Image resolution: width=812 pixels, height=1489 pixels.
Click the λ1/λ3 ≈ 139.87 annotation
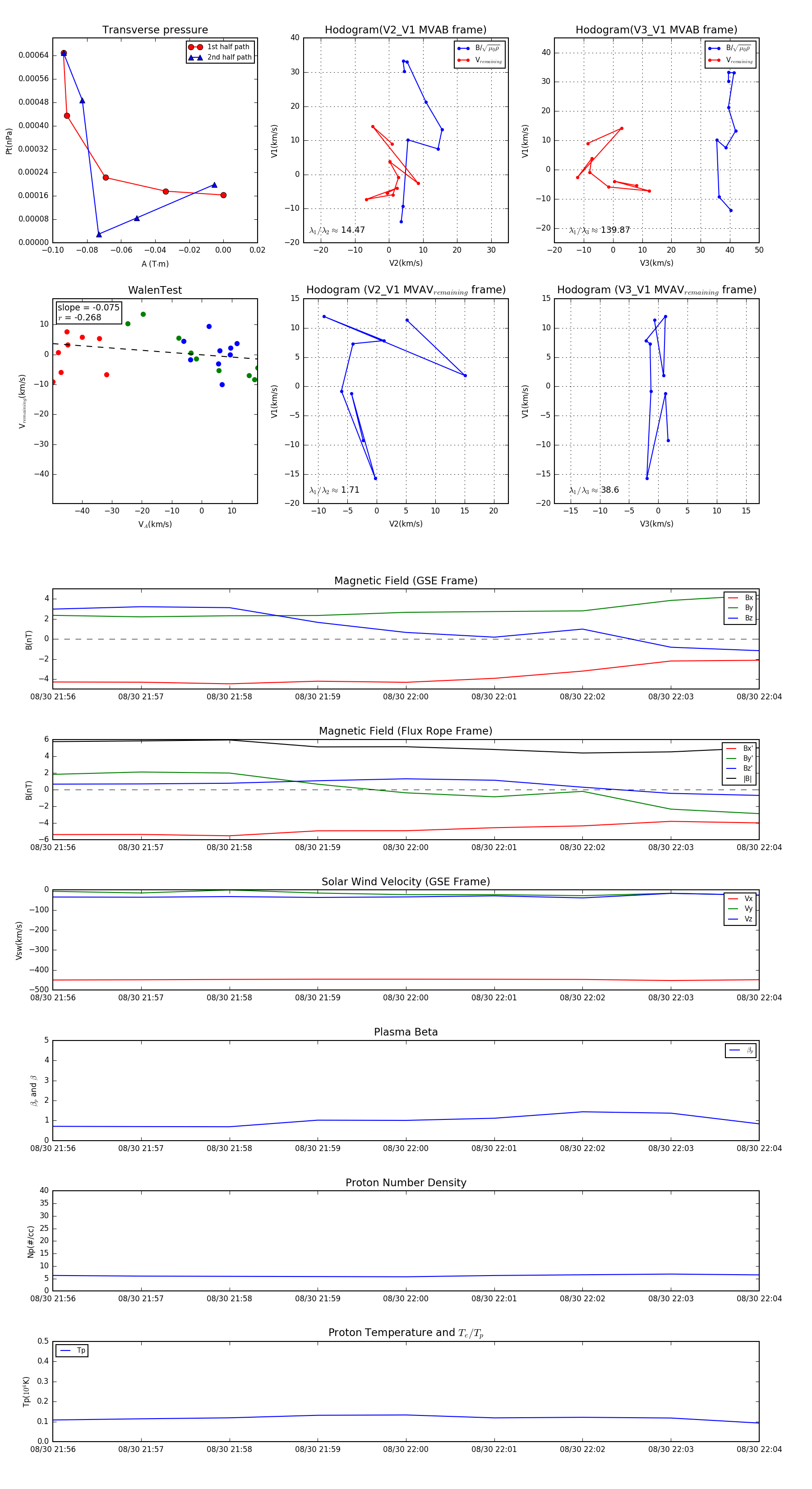coord(600,230)
